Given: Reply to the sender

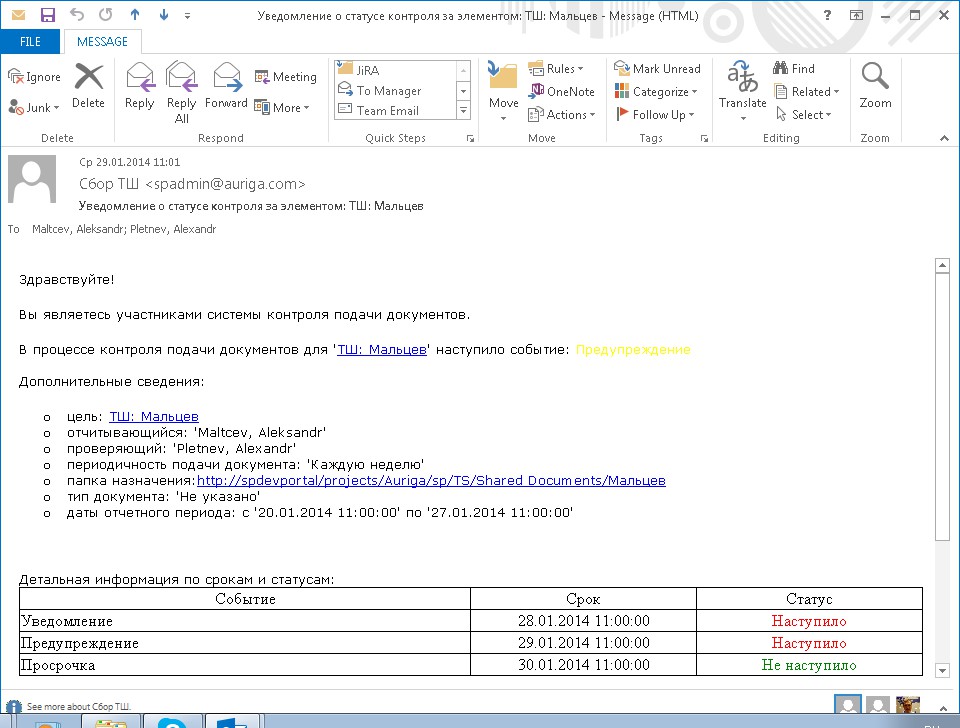Looking at the screenshot, I should click(x=140, y=86).
